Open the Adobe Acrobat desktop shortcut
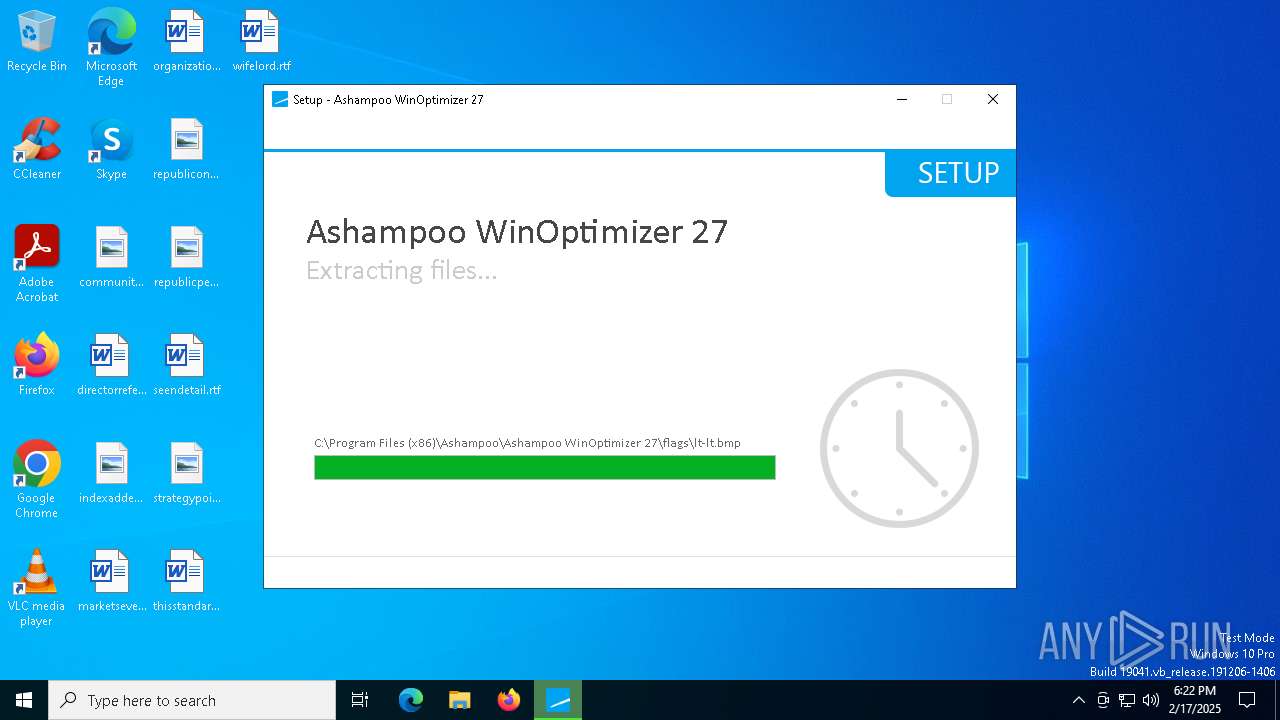1280x720 pixels. pos(37,263)
